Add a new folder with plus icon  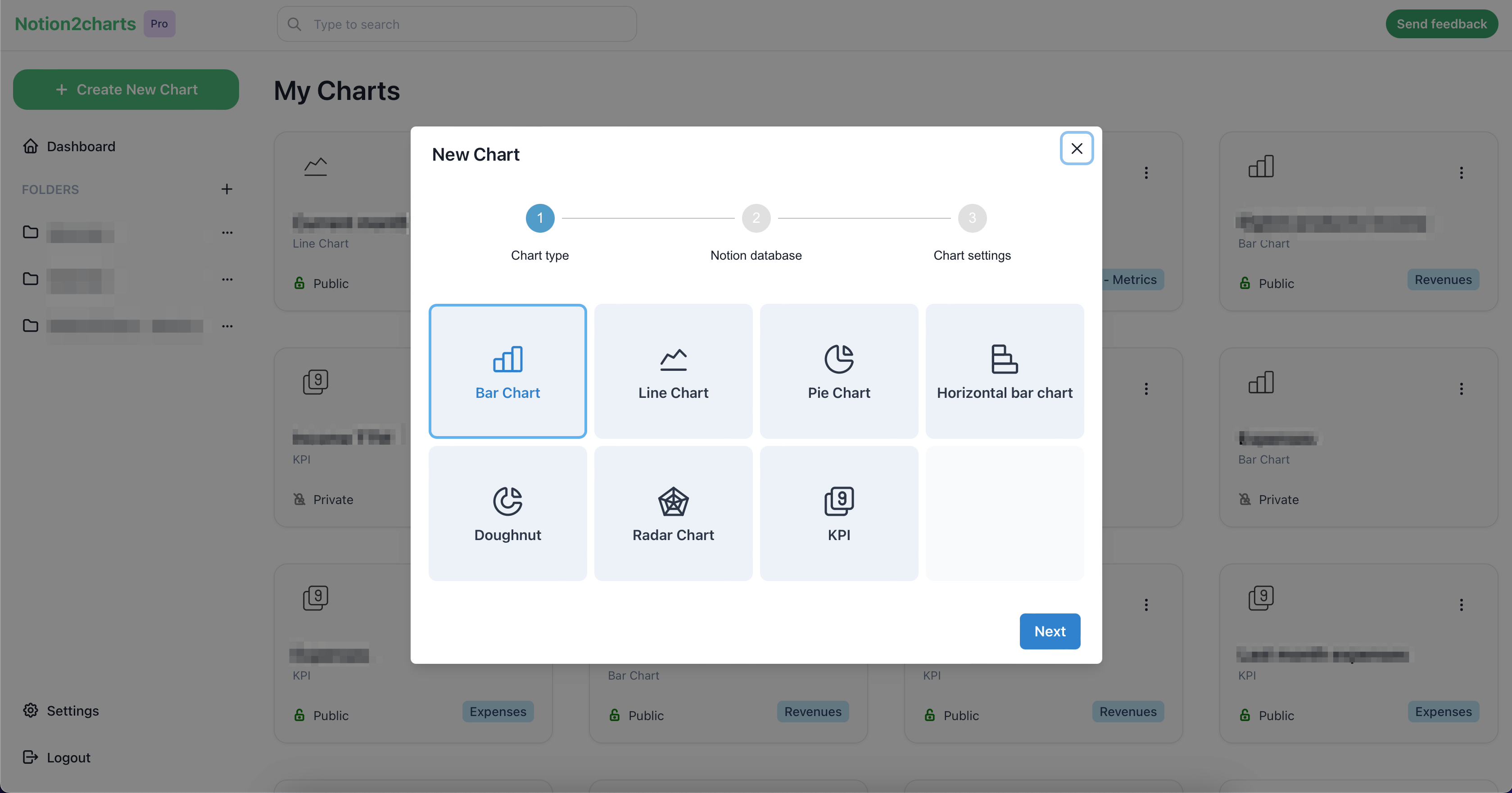click(226, 189)
